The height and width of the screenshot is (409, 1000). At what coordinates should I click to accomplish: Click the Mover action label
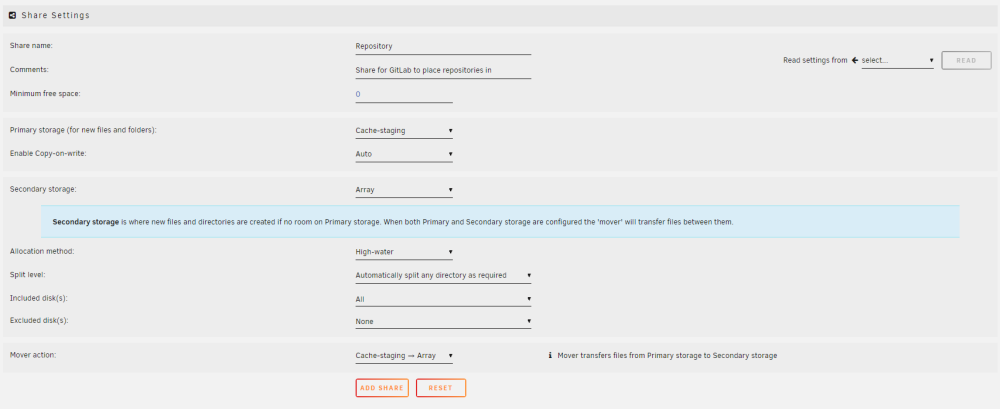pos(33,355)
